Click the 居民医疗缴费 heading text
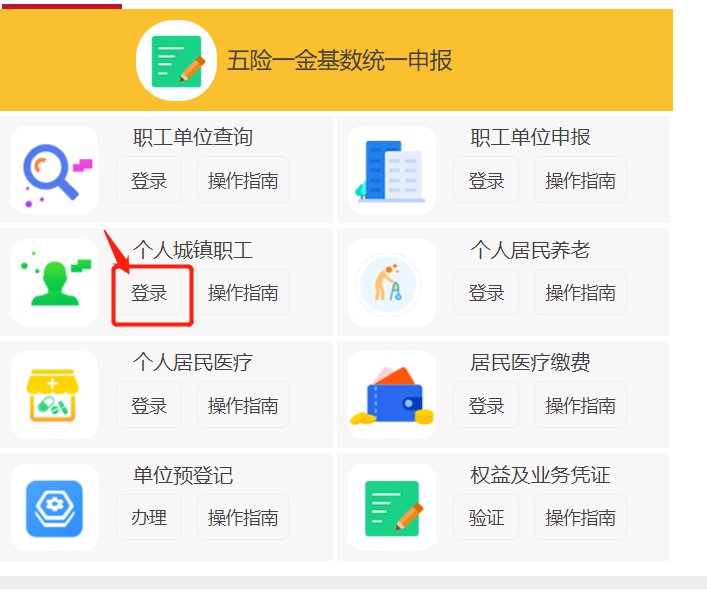Screen dimensions: 707x603 530,362
